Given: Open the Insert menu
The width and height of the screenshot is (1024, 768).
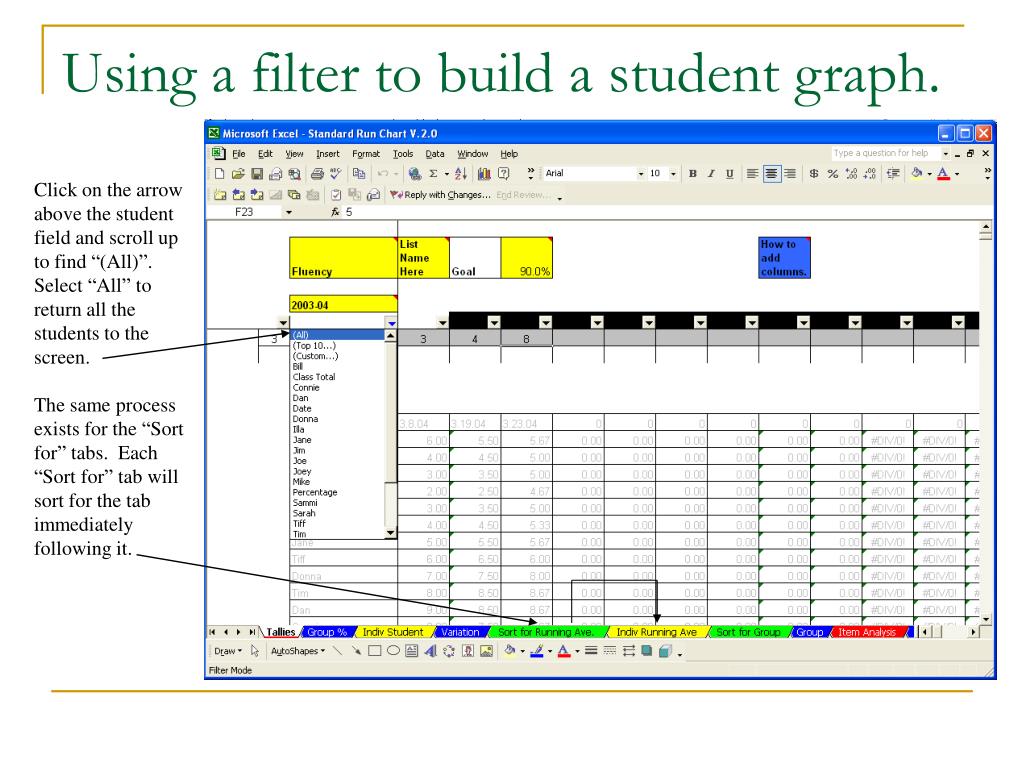Looking at the screenshot, I should point(328,154).
